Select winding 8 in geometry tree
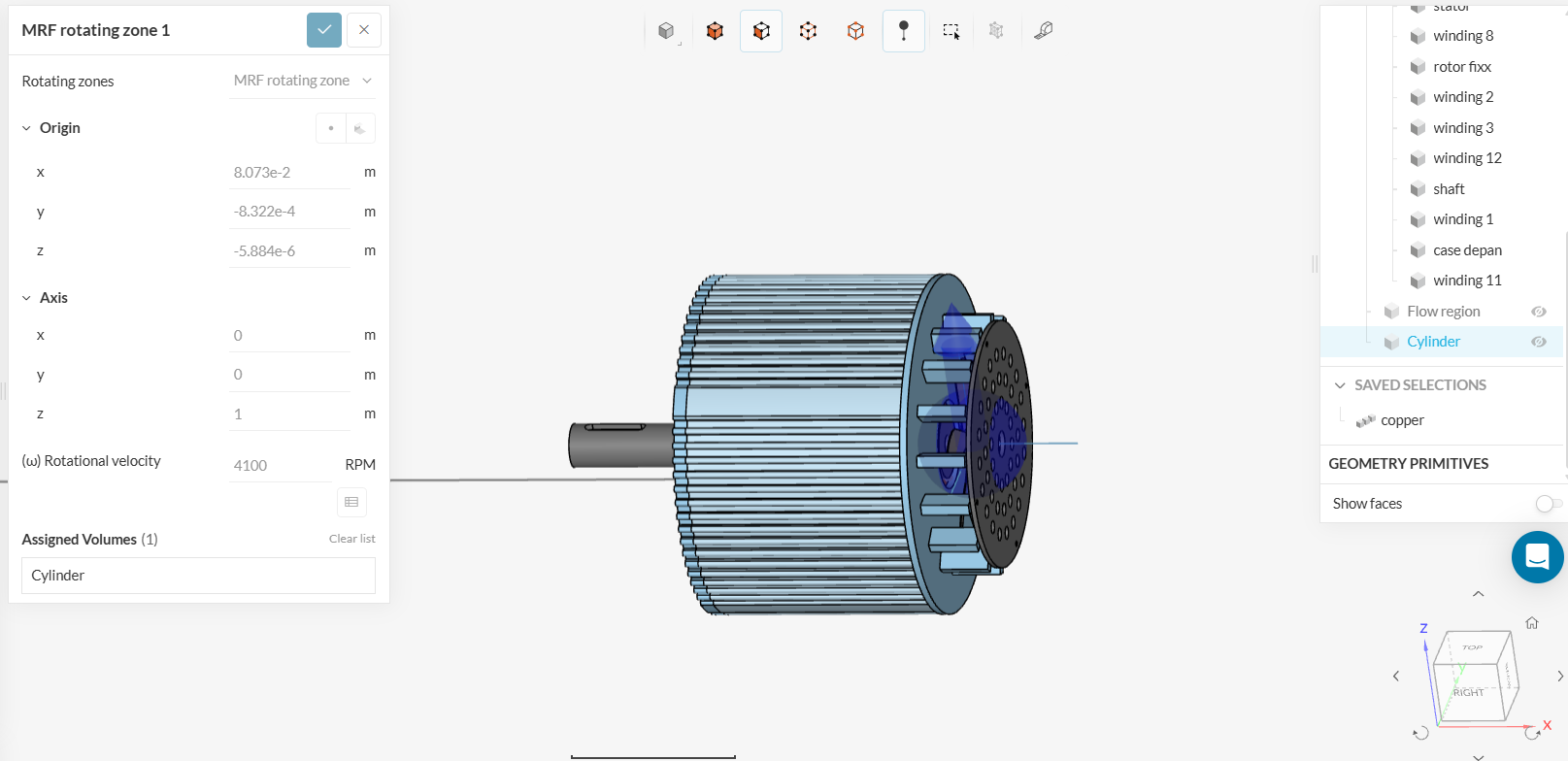The width and height of the screenshot is (1568, 761). click(x=1463, y=36)
